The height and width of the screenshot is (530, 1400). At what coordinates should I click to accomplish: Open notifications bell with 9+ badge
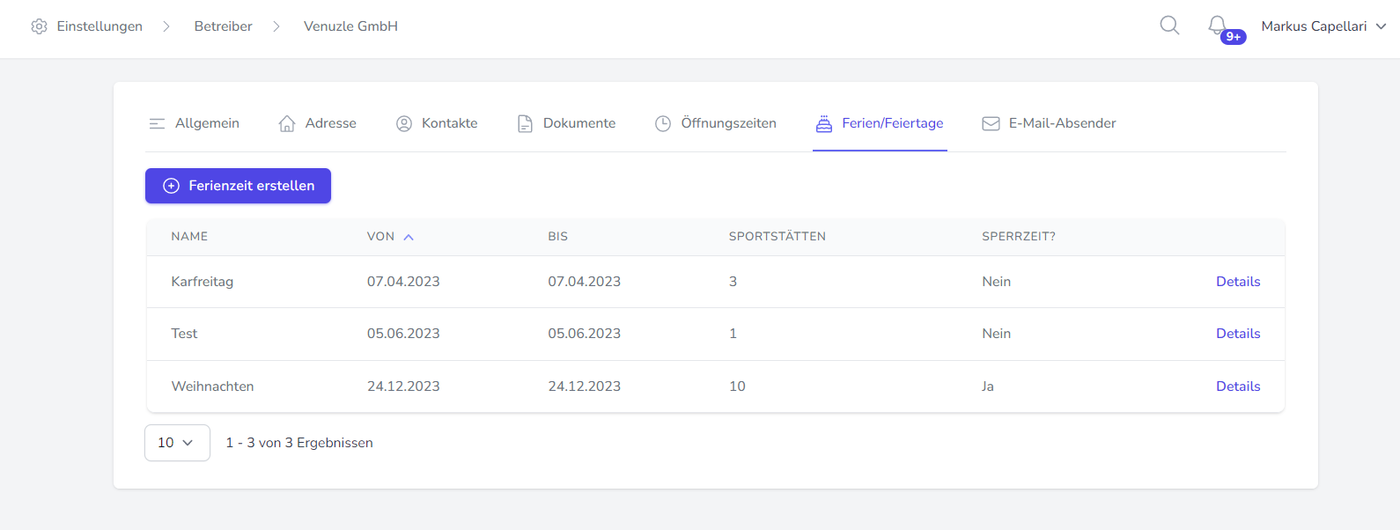[x=1218, y=26]
